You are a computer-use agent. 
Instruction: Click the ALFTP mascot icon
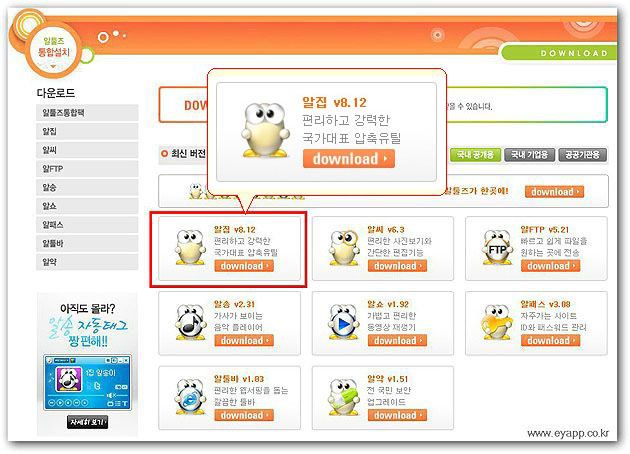pos(497,247)
